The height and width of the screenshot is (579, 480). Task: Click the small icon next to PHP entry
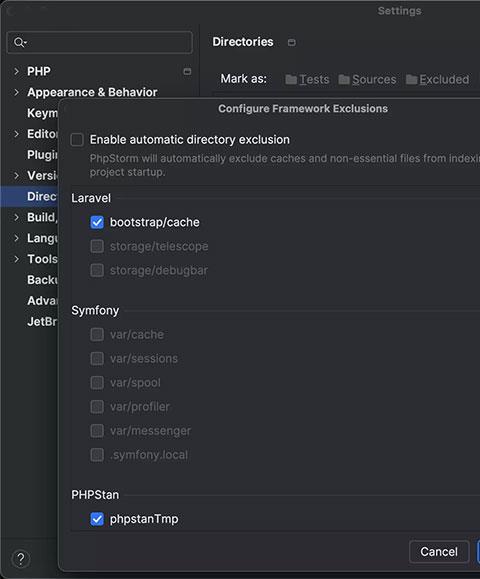pyautogui.click(x=187, y=72)
